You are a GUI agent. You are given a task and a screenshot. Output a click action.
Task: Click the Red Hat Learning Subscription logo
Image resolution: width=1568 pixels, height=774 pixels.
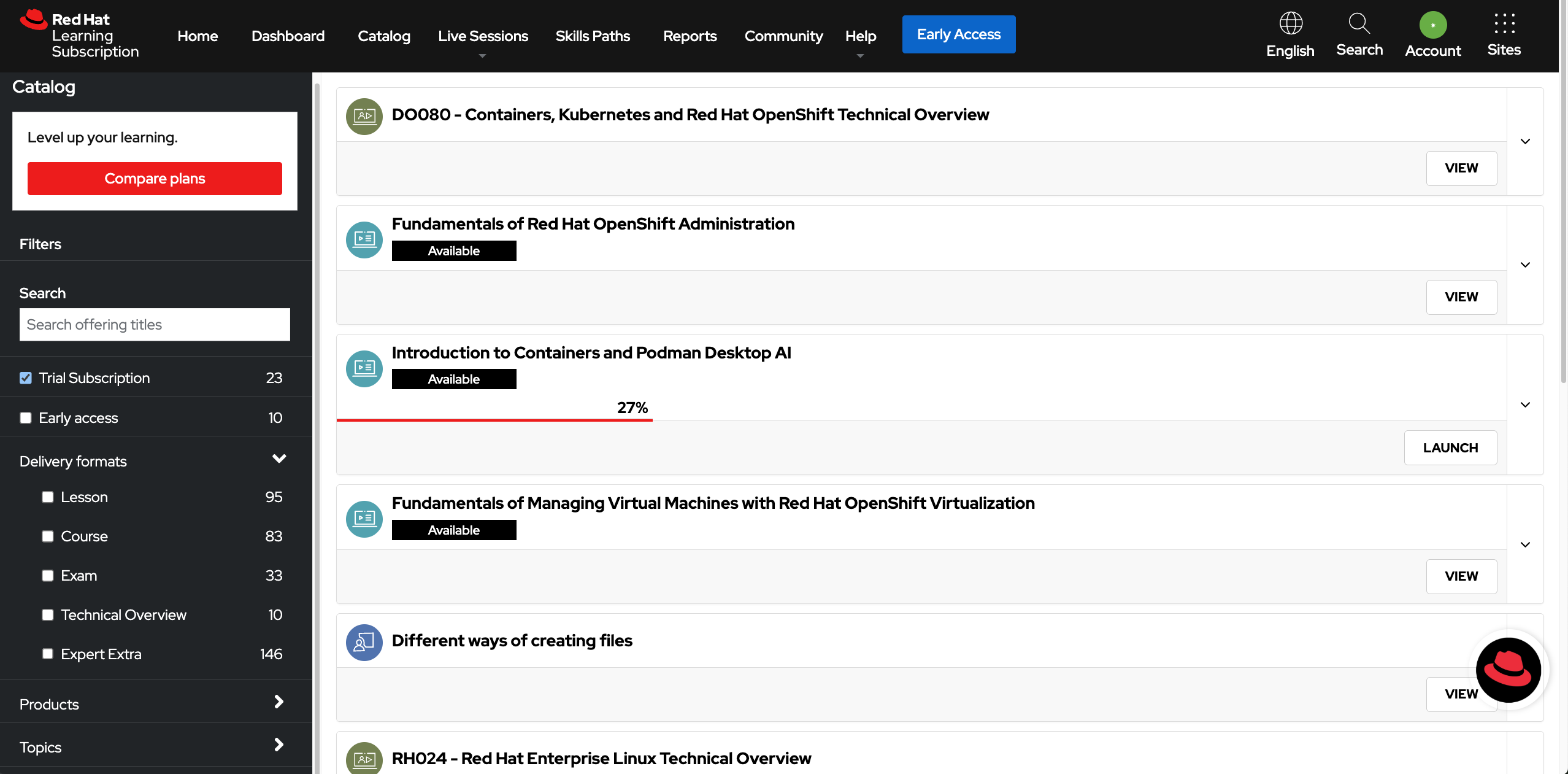click(x=79, y=34)
